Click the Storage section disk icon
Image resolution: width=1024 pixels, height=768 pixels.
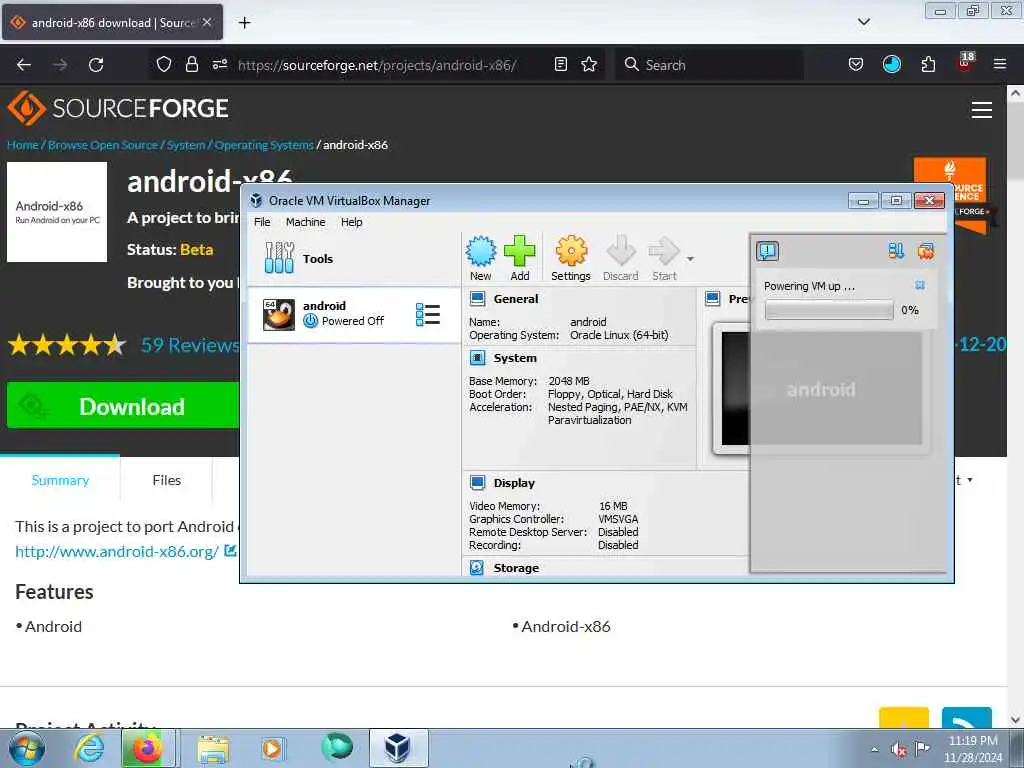[x=477, y=568]
